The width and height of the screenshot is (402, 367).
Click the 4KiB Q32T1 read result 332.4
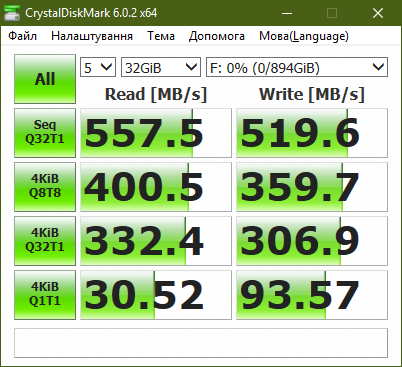click(x=156, y=241)
